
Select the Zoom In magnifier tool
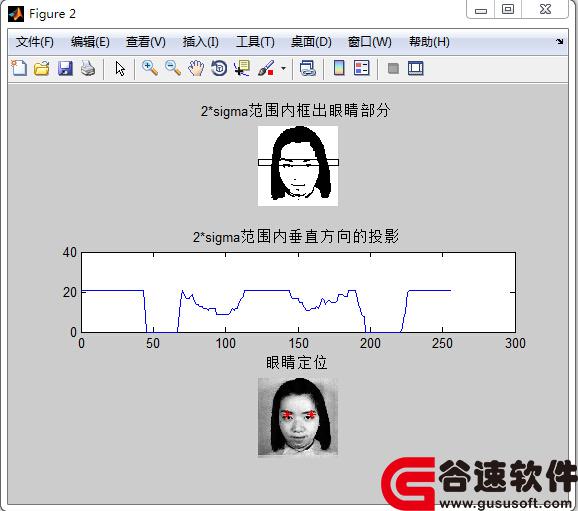[x=150, y=68]
